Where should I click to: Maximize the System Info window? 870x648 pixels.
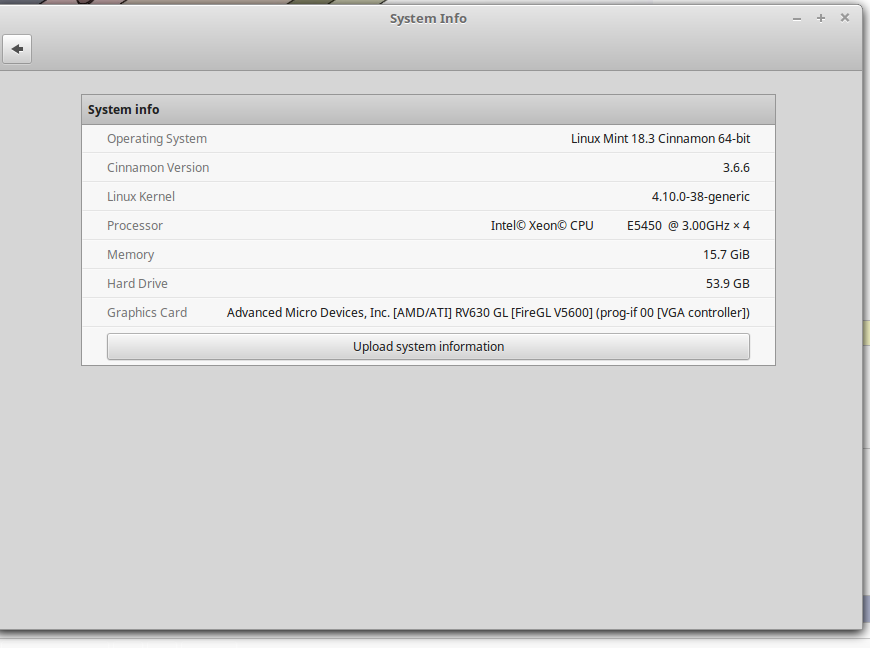coord(821,18)
